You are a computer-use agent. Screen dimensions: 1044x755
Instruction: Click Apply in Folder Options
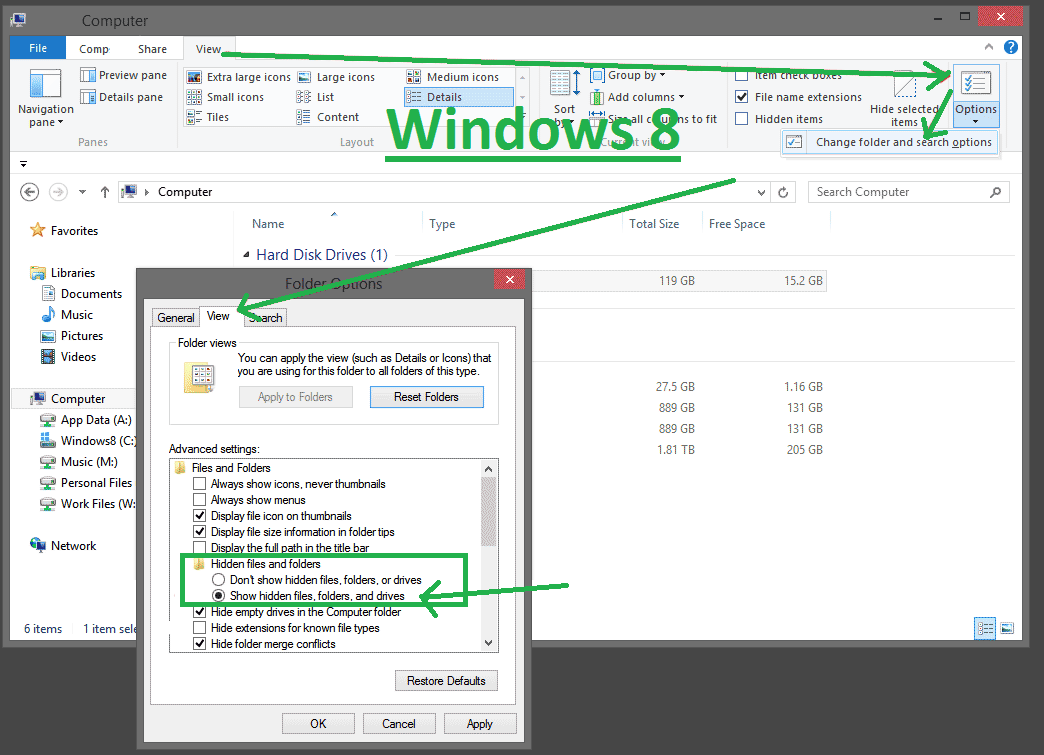click(x=479, y=724)
